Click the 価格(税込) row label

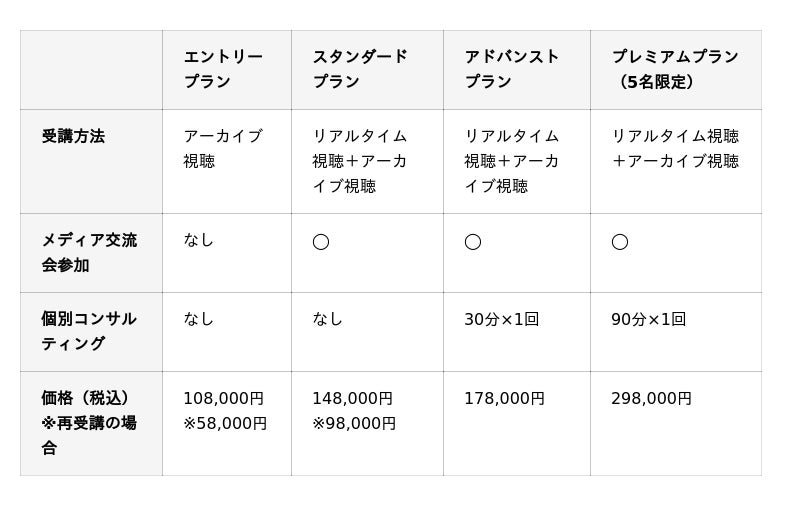[x=90, y=398]
